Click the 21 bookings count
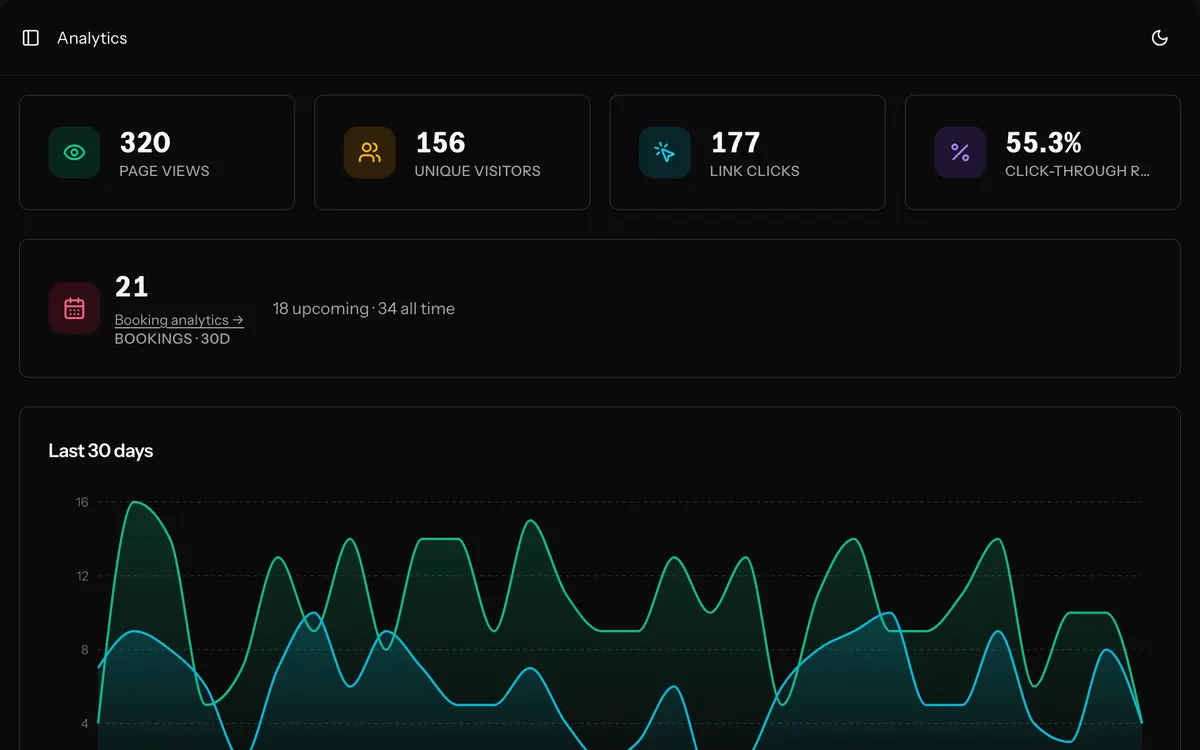The width and height of the screenshot is (1200, 750). pos(131,287)
